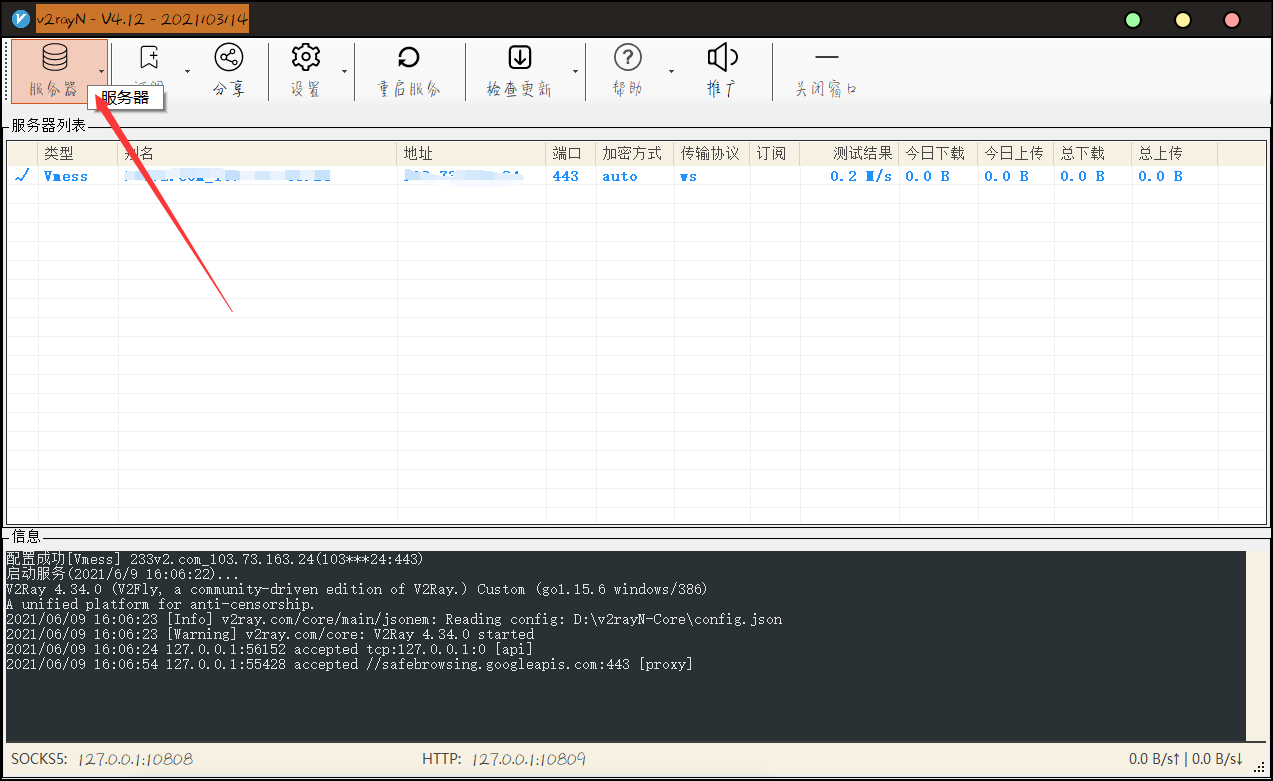Open the 帮助 help question mark icon
This screenshot has height=781, width=1273.
tap(628, 57)
